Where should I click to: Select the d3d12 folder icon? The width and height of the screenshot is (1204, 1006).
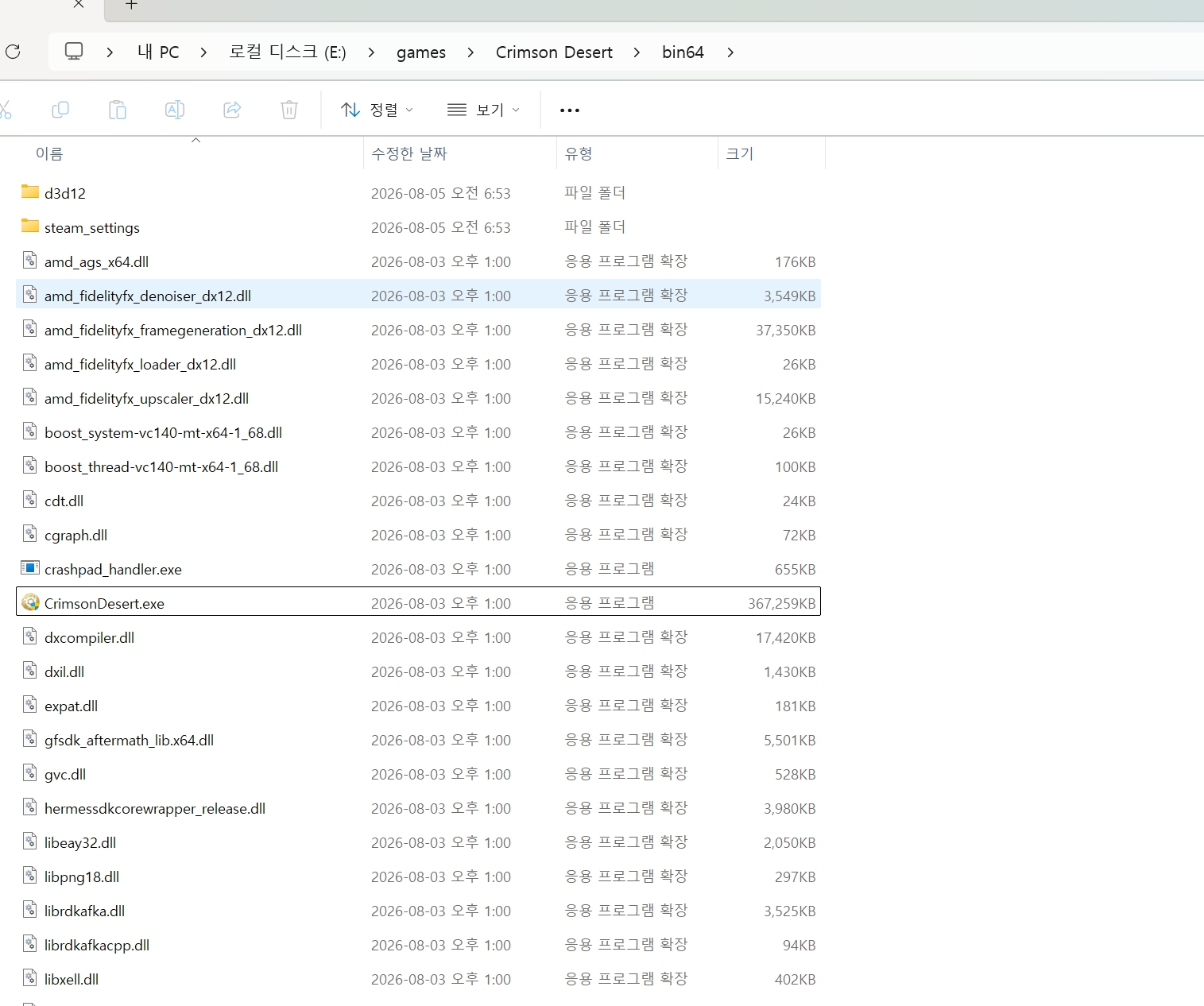pyautogui.click(x=30, y=192)
